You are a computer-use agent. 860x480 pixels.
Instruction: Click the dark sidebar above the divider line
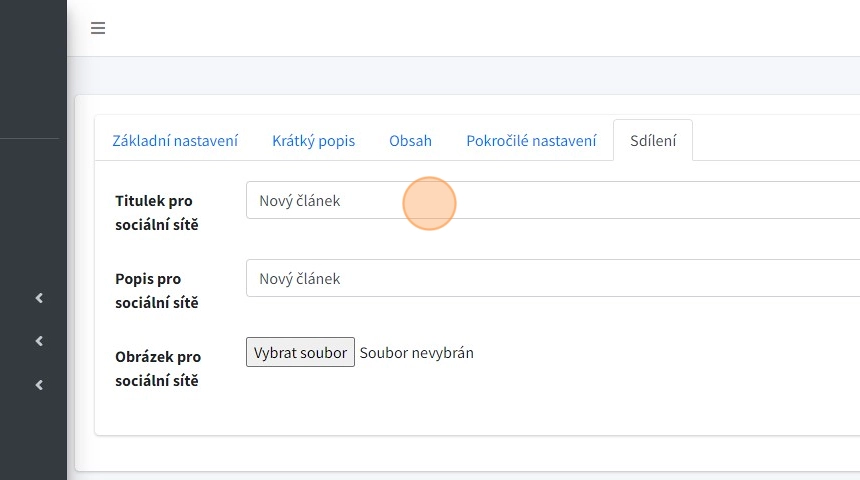tap(33, 70)
